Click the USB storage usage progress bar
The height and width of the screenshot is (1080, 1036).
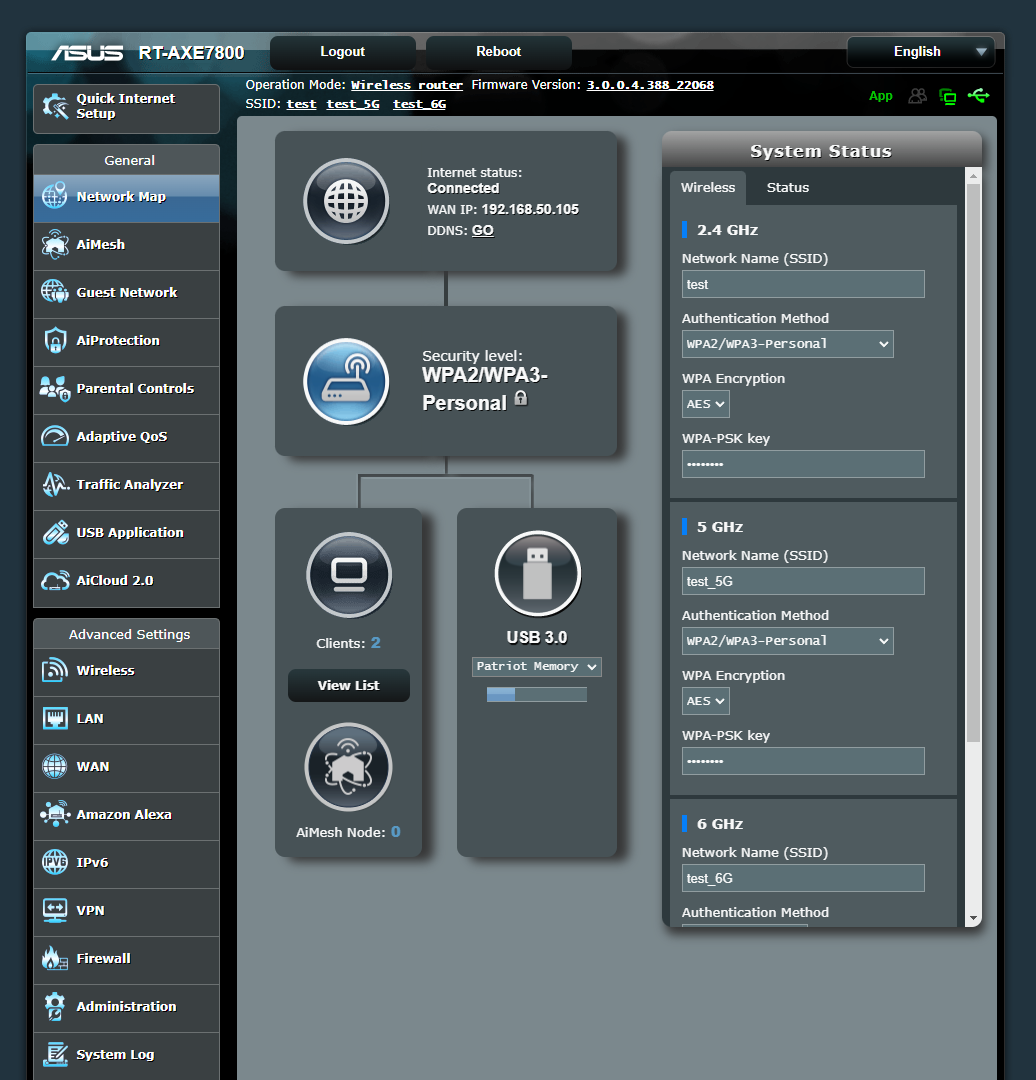coord(537,694)
